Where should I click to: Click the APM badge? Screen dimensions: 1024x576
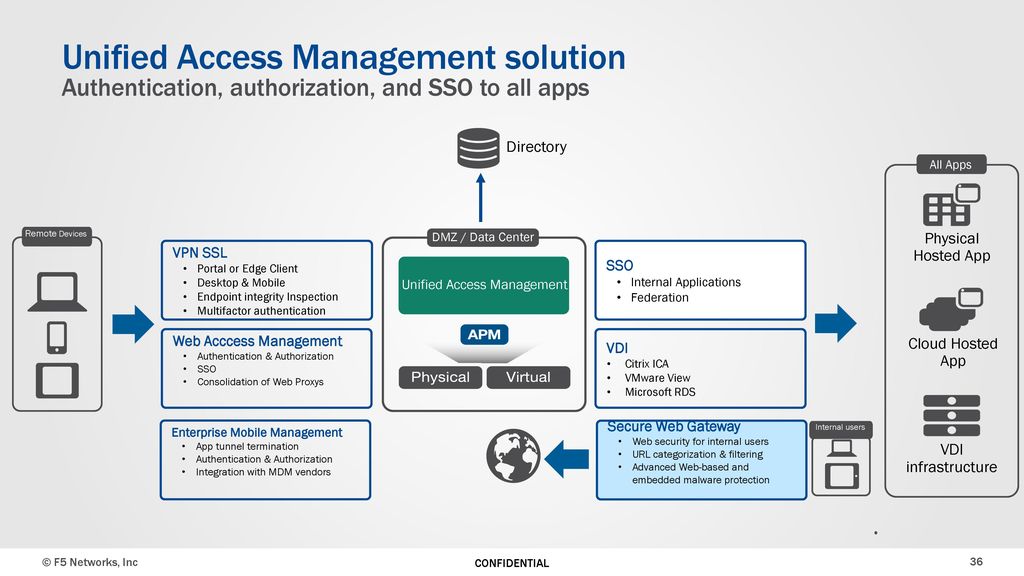click(484, 334)
